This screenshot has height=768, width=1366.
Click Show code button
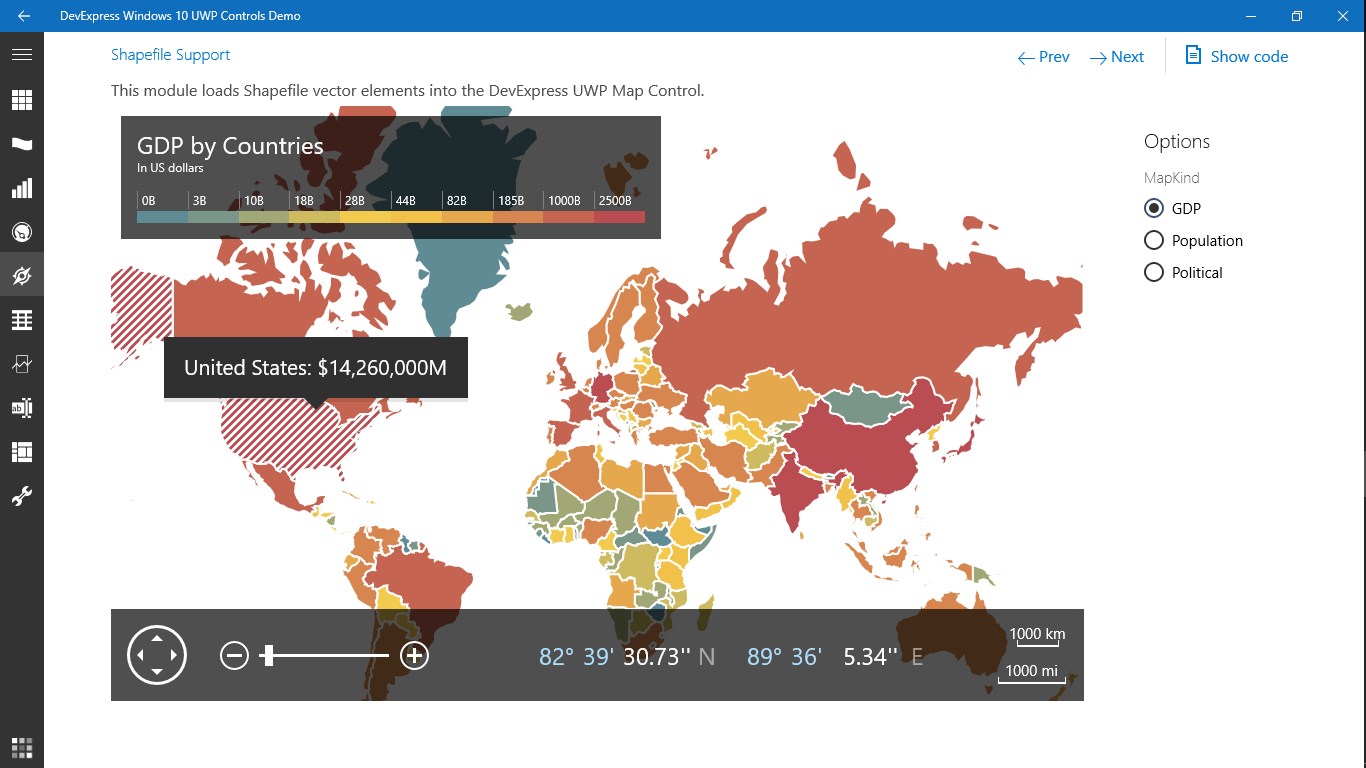coord(1237,56)
